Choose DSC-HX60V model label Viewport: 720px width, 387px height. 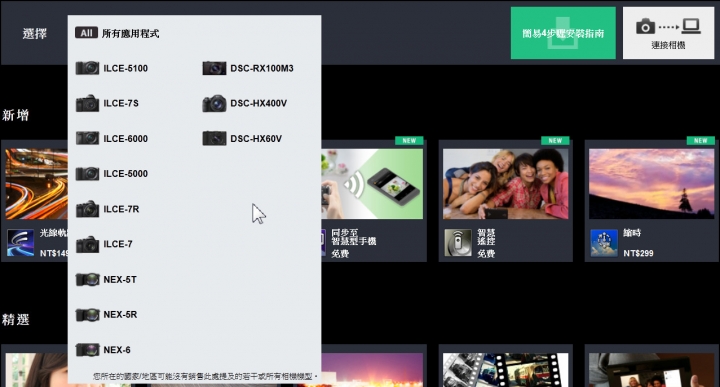(256, 139)
